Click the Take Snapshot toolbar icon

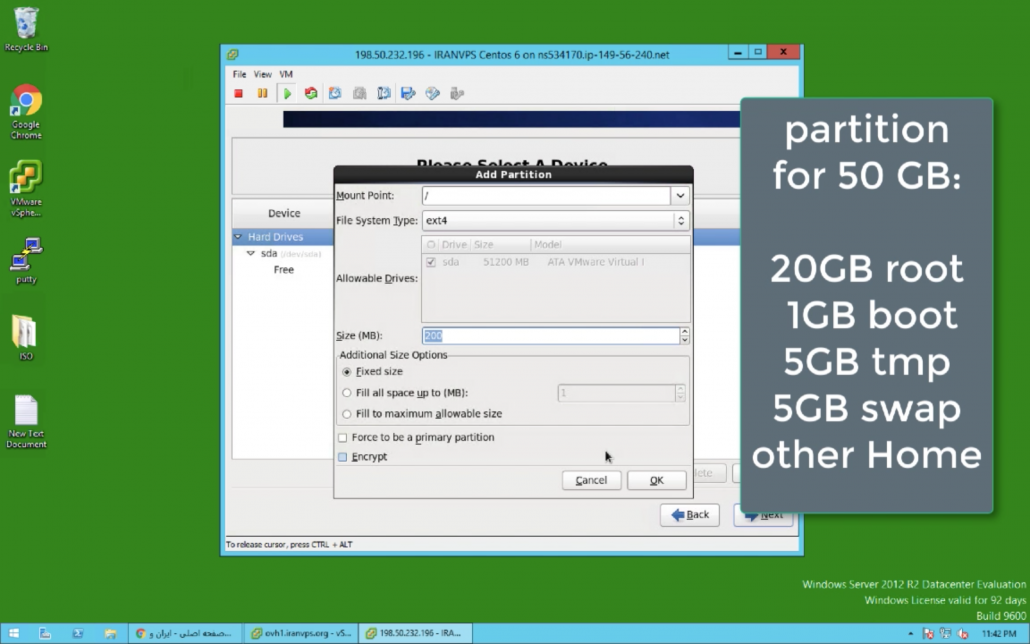click(x=335, y=94)
